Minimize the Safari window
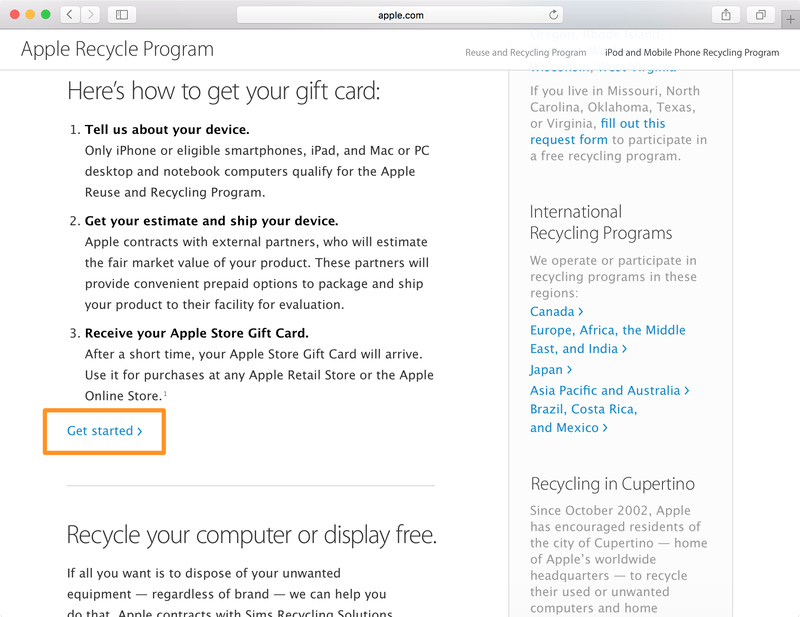Image resolution: width=800 pixels, height=617 pixels. [30, 14]
